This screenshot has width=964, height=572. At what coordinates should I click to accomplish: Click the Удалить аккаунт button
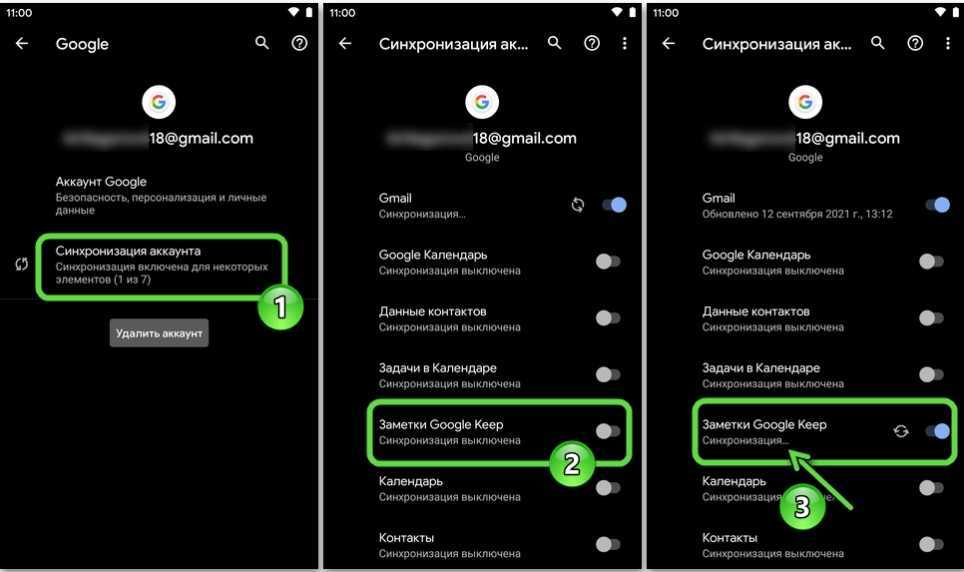159,333
